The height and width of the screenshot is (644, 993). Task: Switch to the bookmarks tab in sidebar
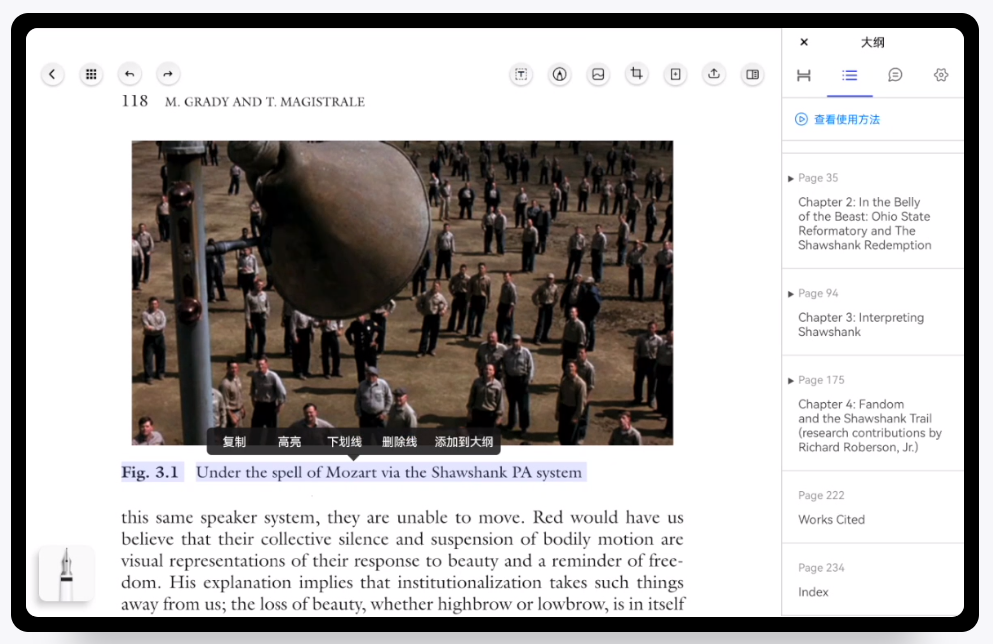tap(804, 75)
